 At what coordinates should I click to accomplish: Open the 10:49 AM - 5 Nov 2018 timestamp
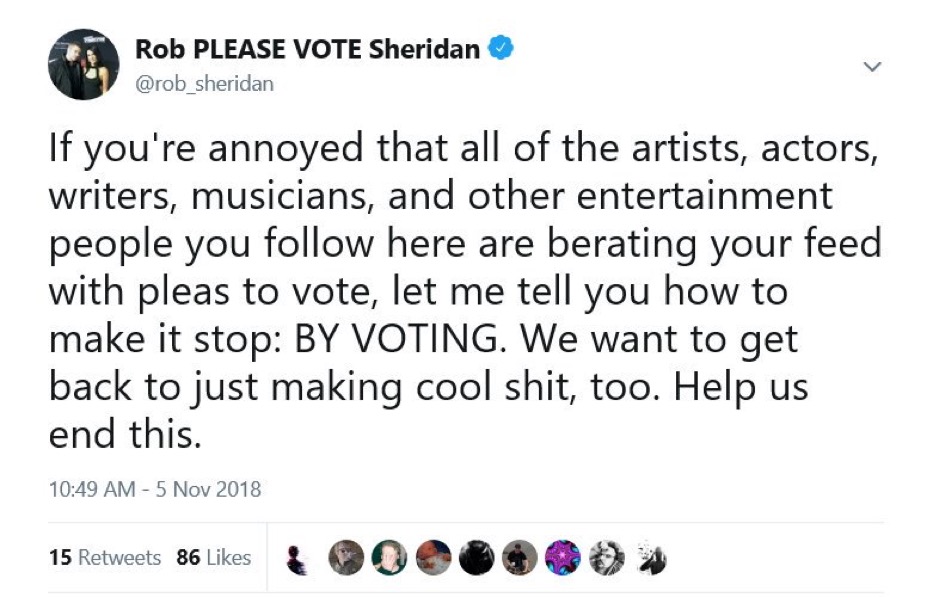pyautogui.click(x=155, y=489)
